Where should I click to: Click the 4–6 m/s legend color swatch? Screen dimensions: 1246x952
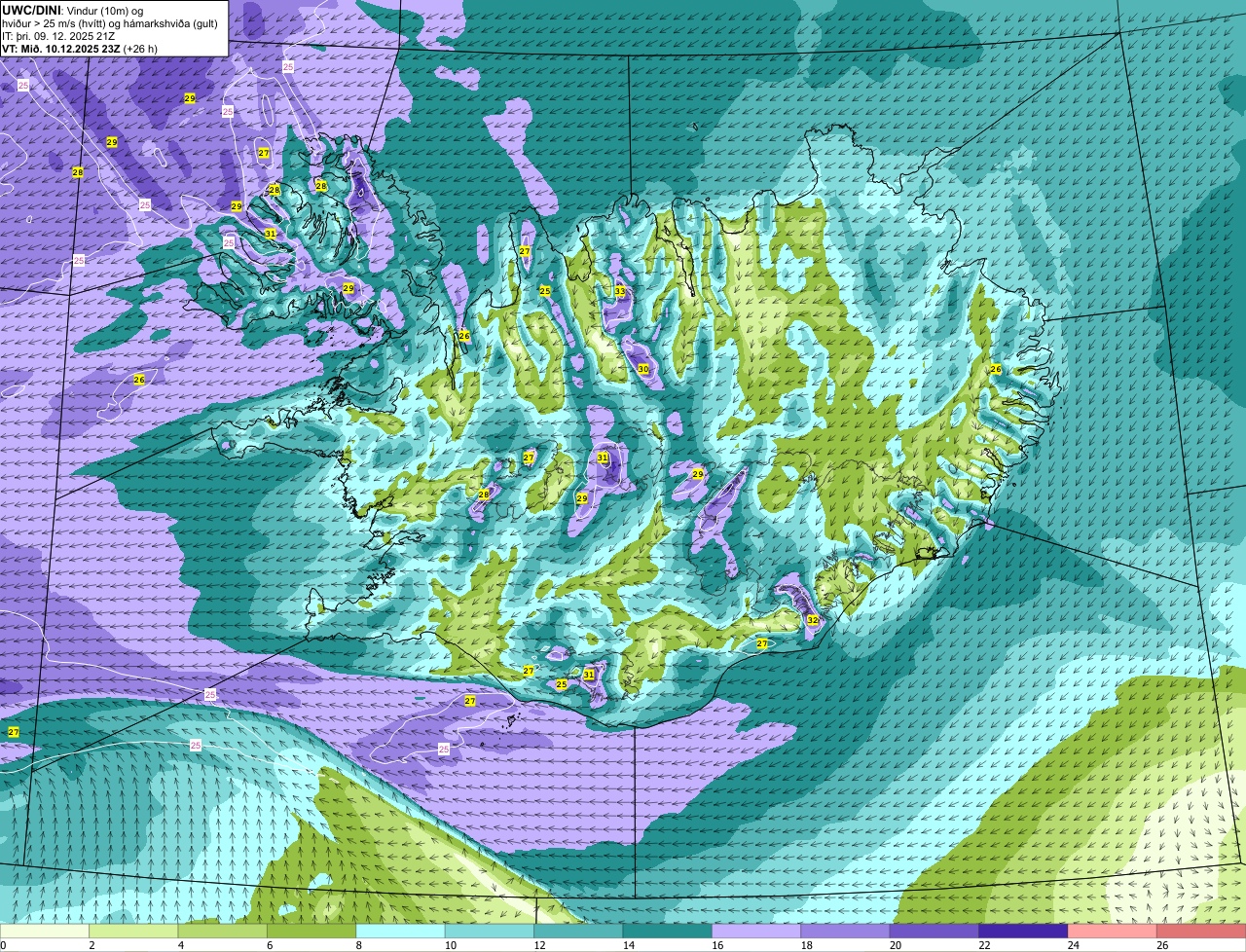223,932
